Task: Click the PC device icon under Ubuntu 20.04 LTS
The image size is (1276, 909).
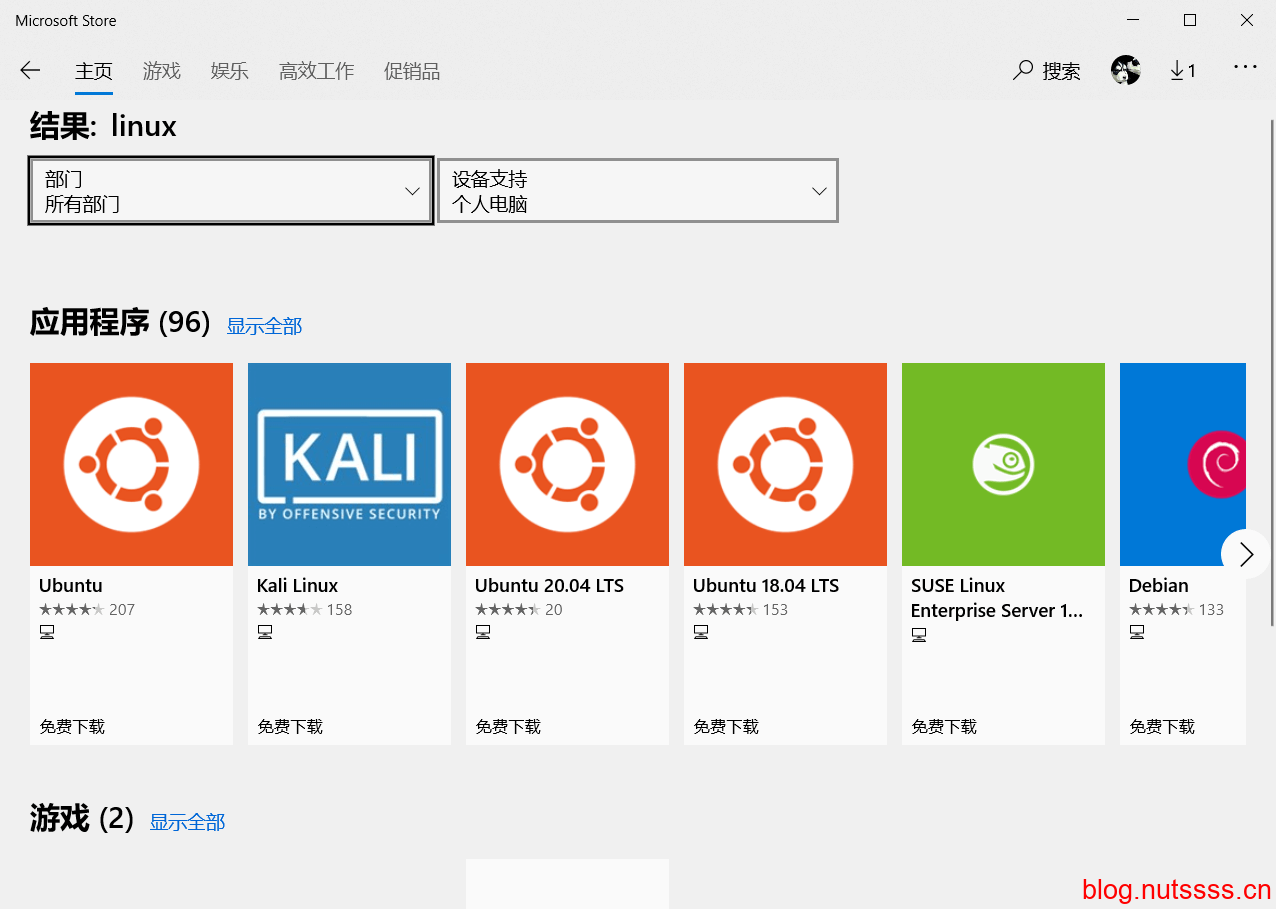Action: click(x=483, y=632)
